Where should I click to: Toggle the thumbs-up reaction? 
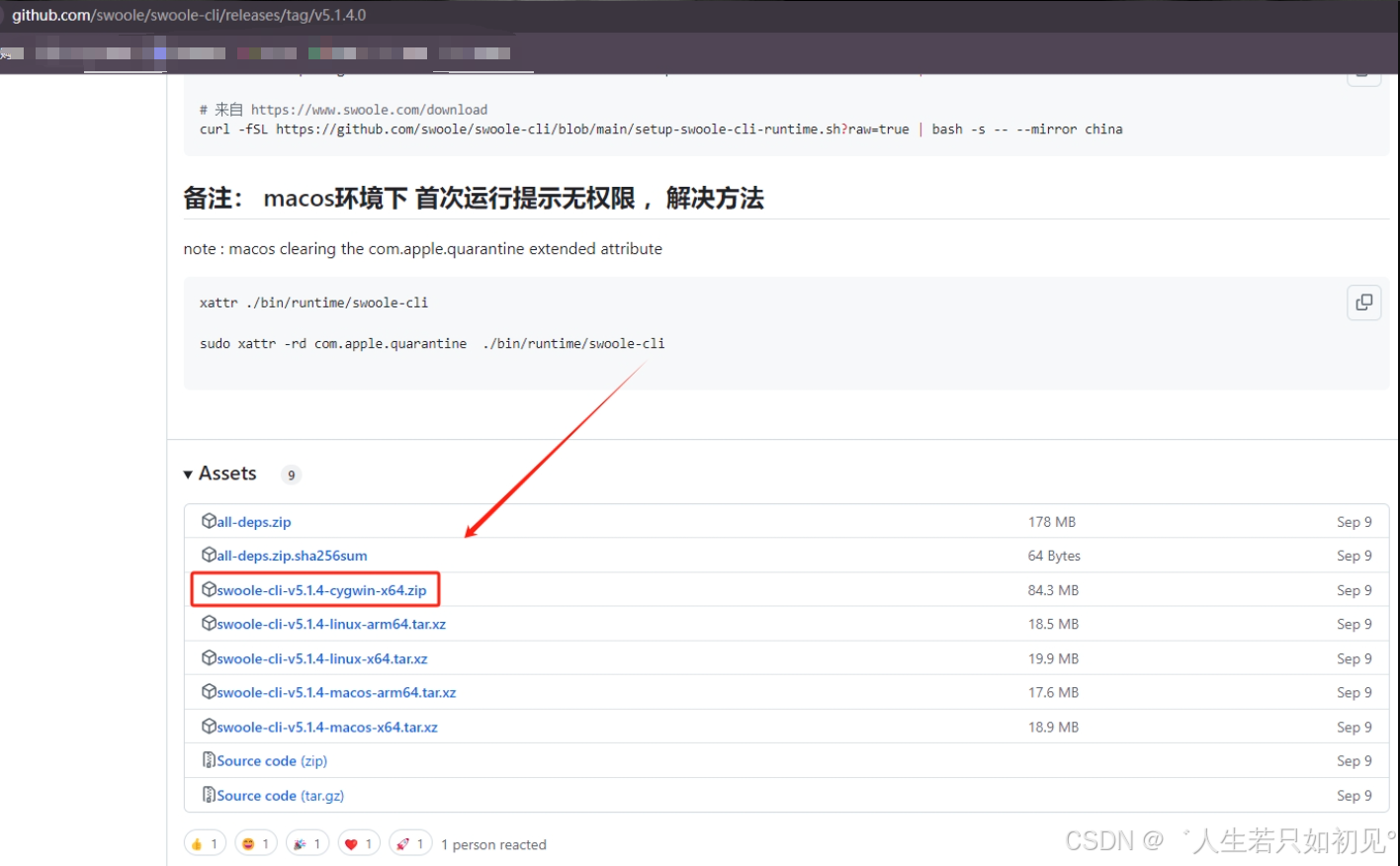click(204, 842)
